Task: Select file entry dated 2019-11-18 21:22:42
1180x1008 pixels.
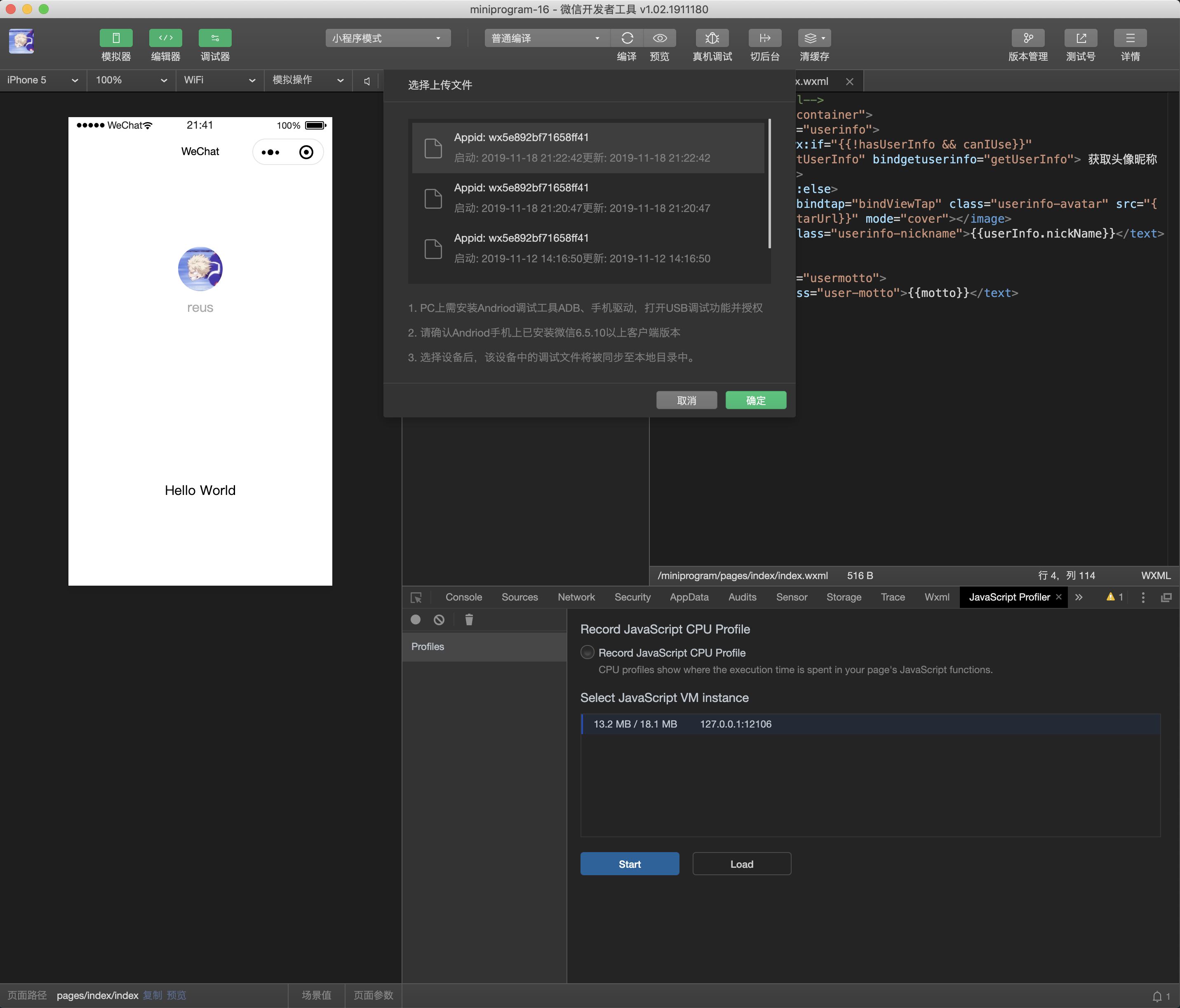Action: point(588,148)
